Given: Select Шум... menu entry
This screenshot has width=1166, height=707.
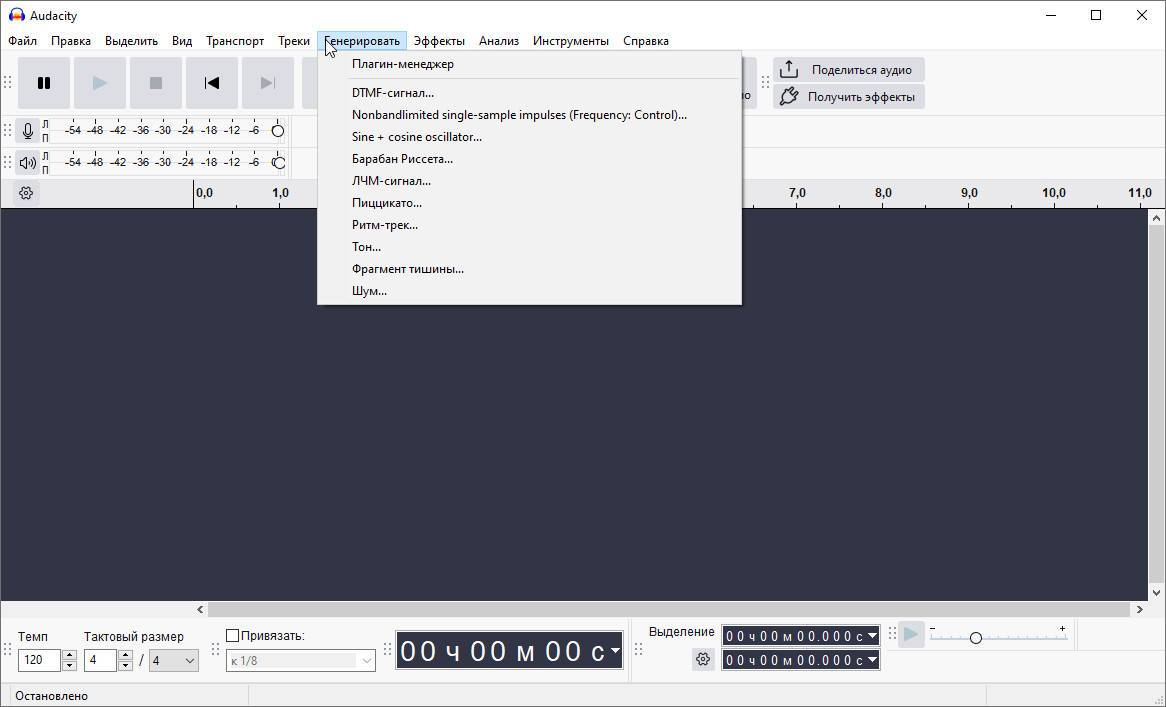Looking at the screenshot, I should (x=369, y=291).
